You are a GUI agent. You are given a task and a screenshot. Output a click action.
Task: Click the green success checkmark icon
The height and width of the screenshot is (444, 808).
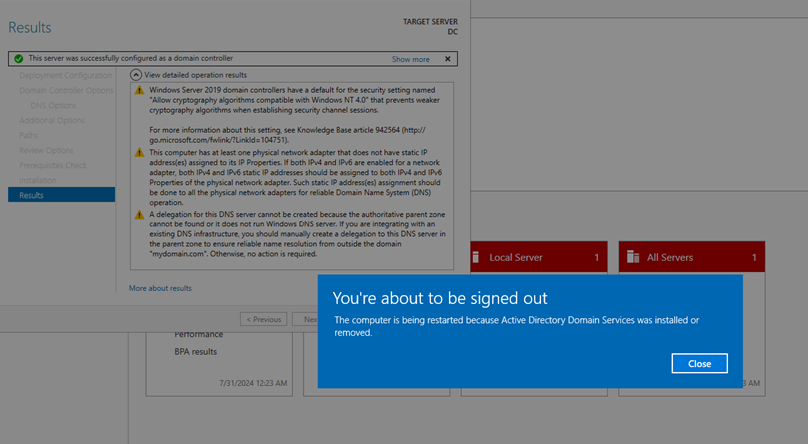point(18,59)
